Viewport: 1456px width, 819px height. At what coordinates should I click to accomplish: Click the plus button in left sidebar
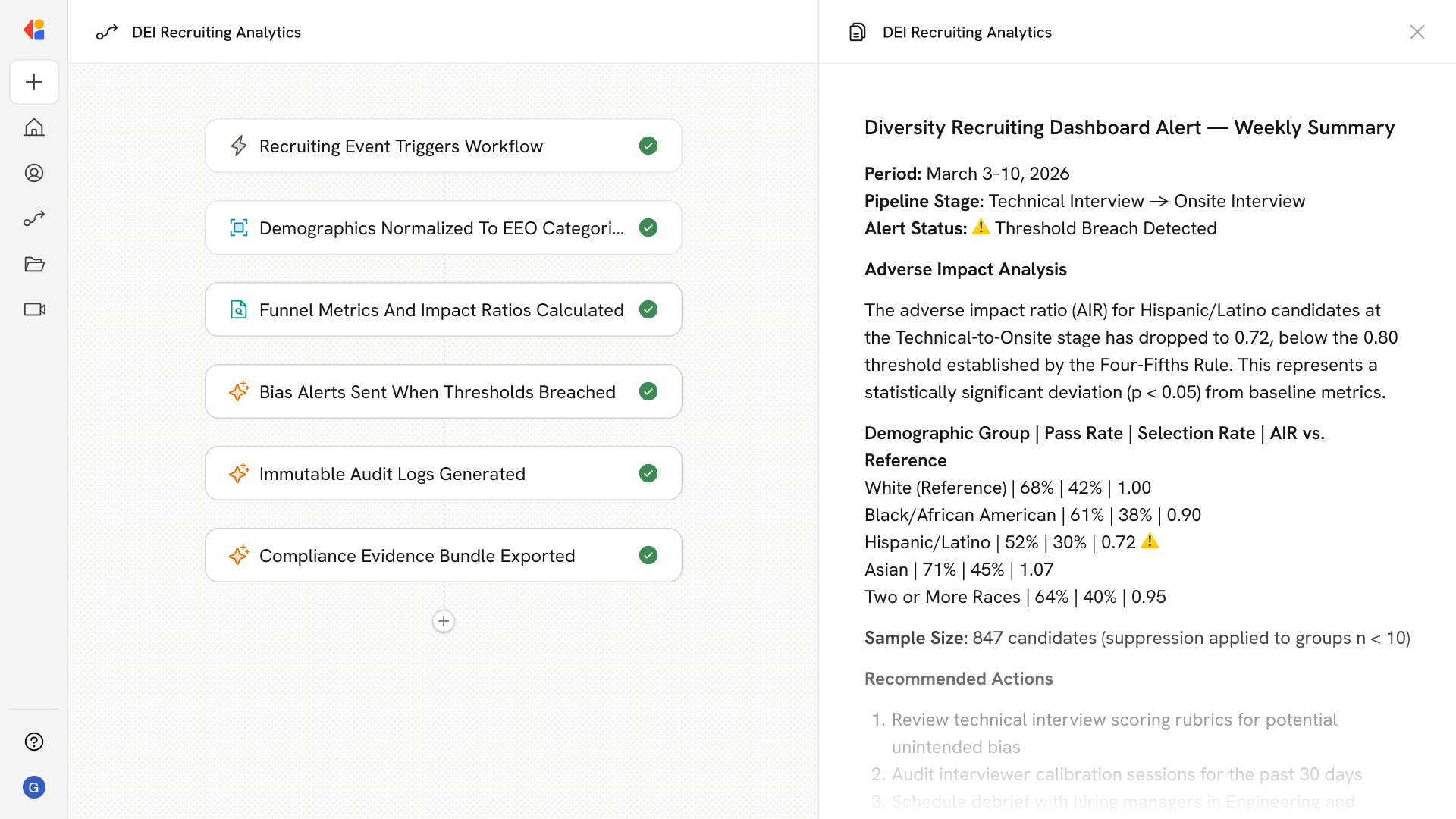click(34, 82)
